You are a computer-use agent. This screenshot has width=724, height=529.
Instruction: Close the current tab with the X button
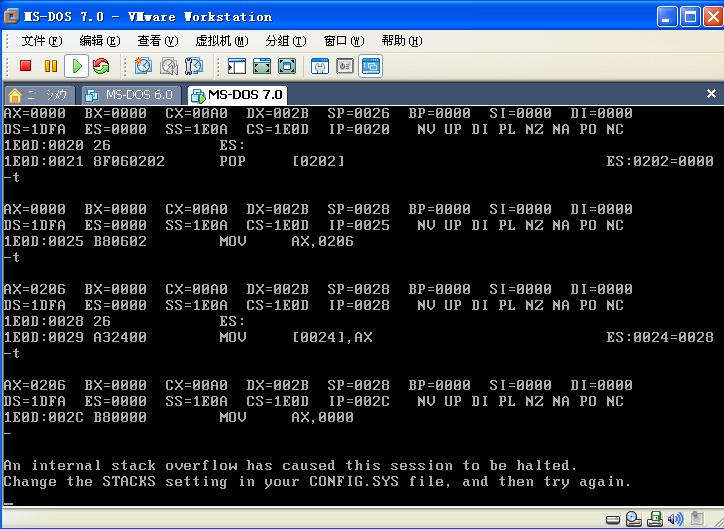click(x=712, y=94)
